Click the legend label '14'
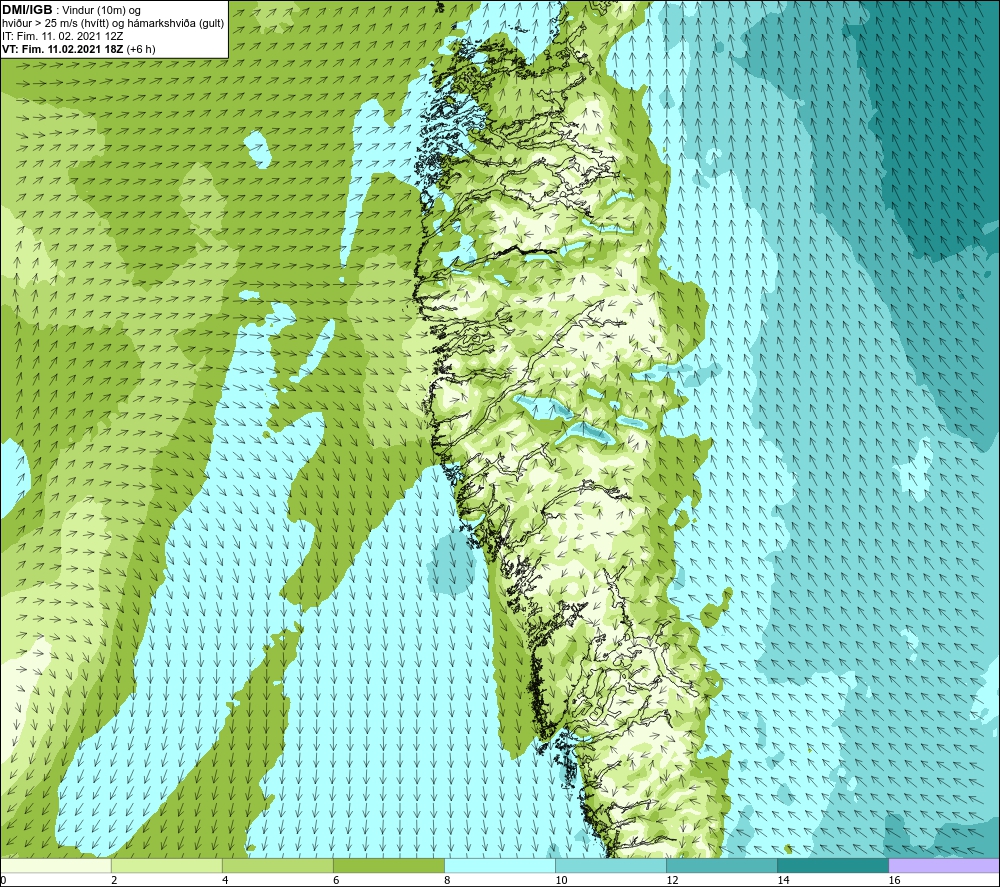 (x=783, y=880)
